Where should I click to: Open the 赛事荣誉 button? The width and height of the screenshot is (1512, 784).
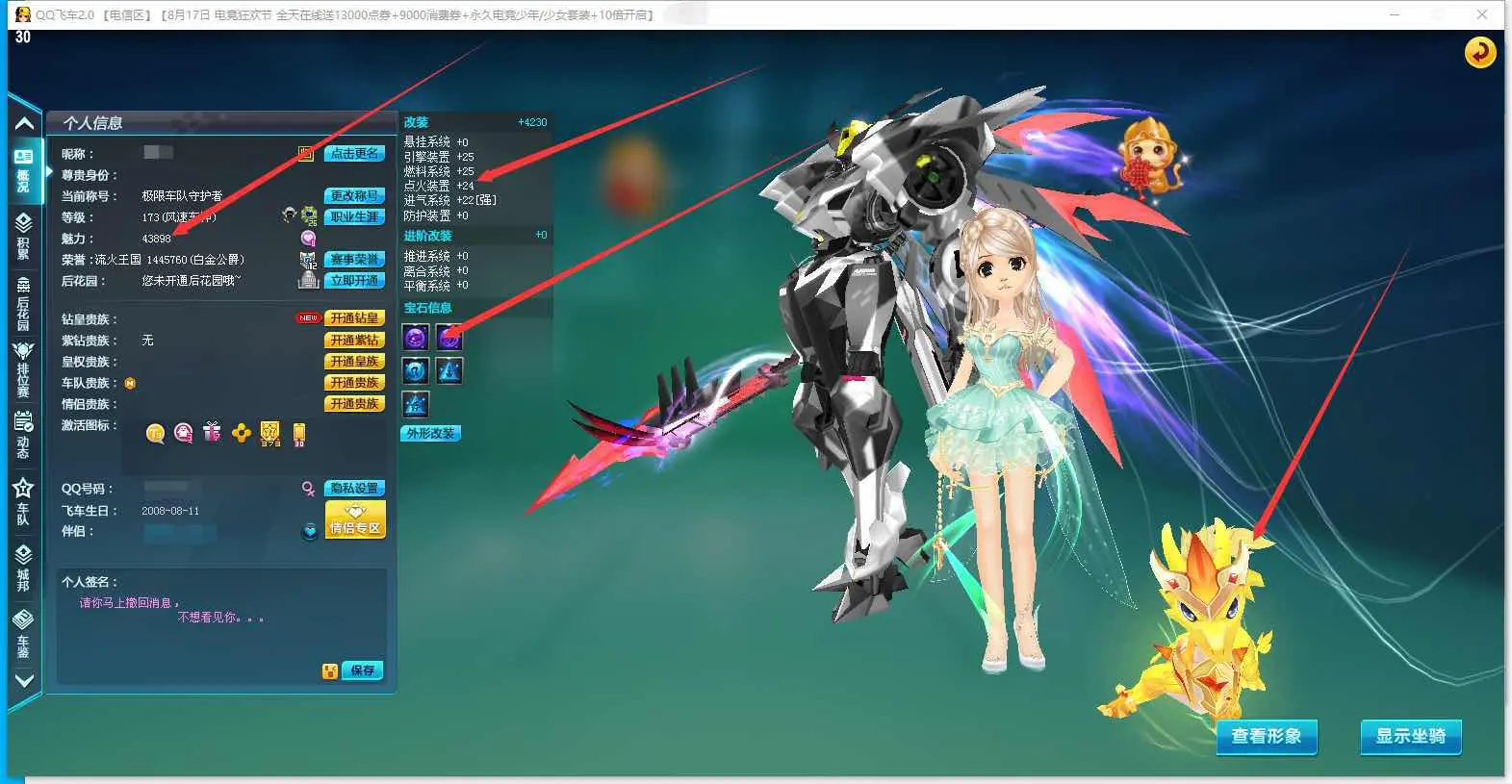click(x=354, y=260)
